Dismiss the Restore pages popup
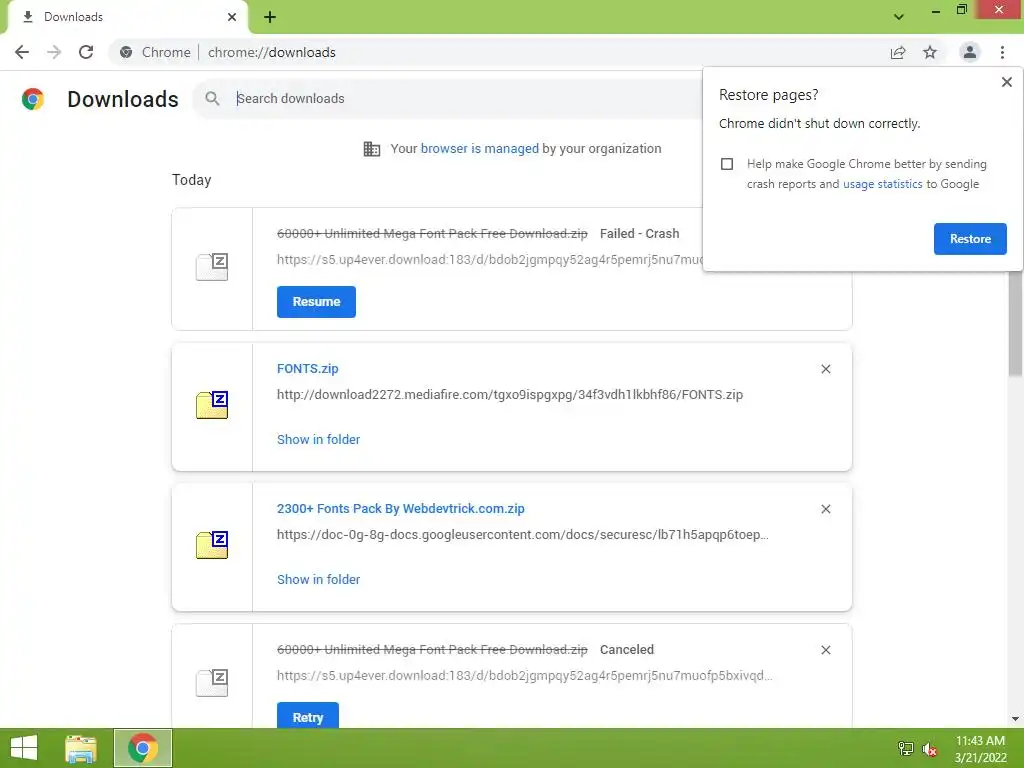Viewport: 1024px width, 768px height. point(1006,82)
